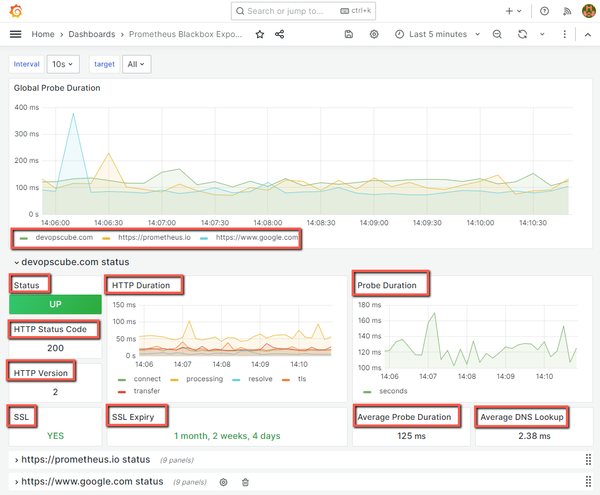Toggle https://prometheus.io legend series
The width and height of the screenshot is (600, 495).
[x=153, y=238]
